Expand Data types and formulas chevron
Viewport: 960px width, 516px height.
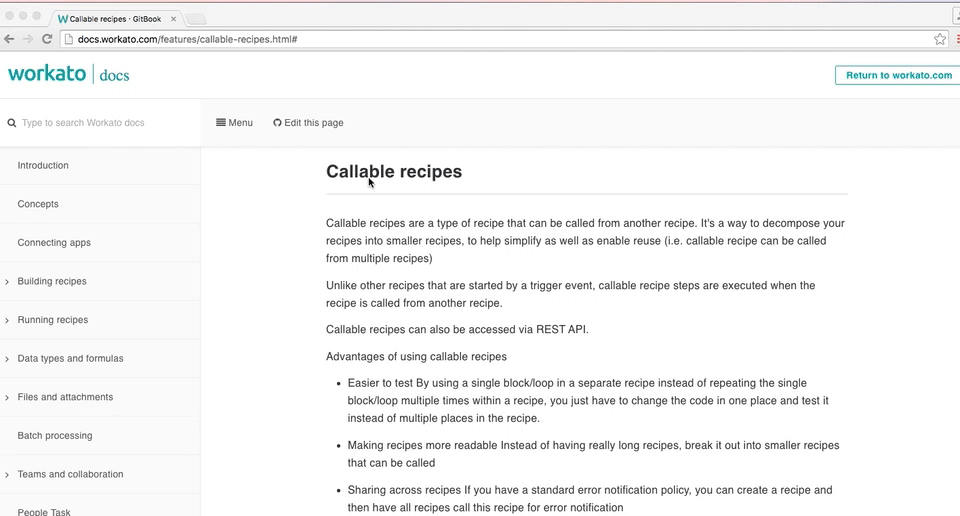(7, 359)
